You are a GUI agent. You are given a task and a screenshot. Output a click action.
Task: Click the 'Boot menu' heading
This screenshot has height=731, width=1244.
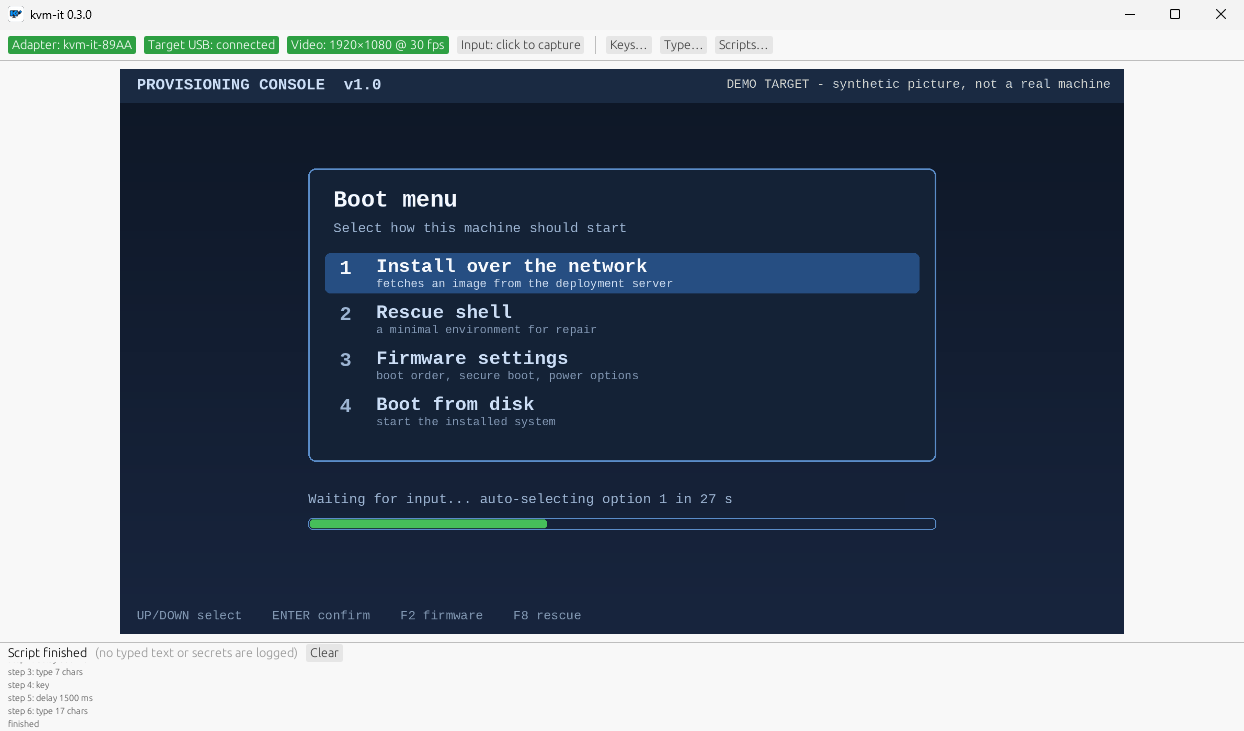click(x=395, y=200)
